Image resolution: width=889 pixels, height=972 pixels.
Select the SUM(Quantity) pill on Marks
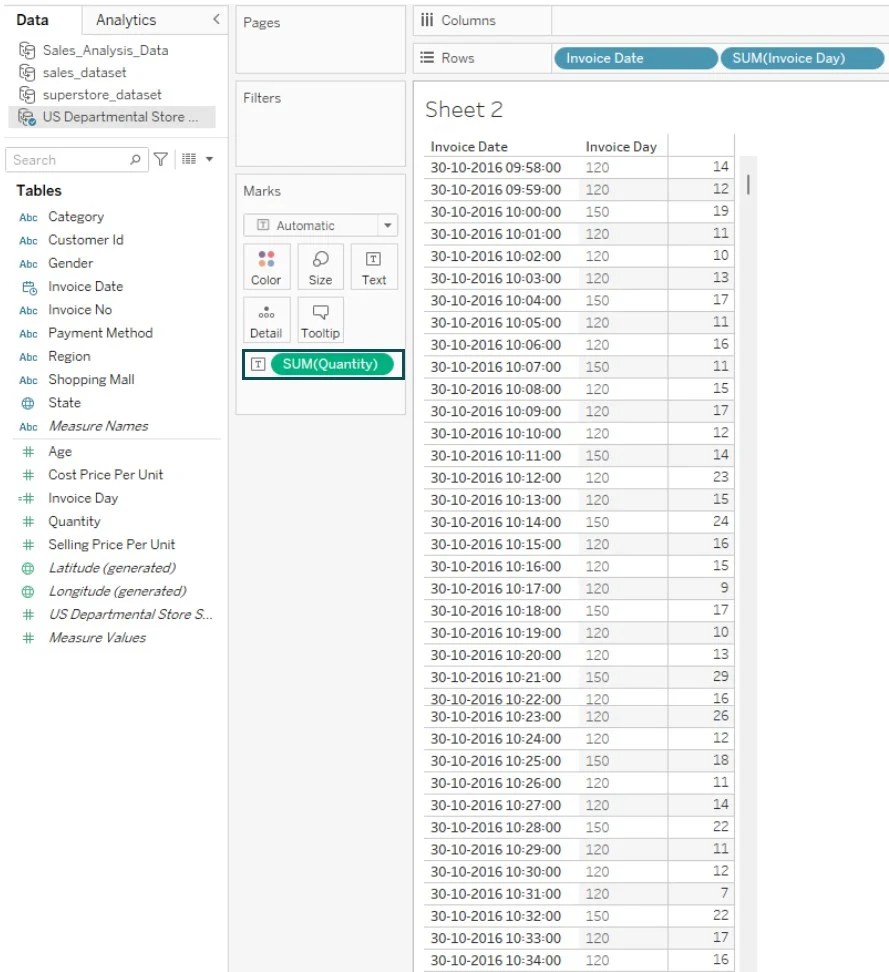332,364
